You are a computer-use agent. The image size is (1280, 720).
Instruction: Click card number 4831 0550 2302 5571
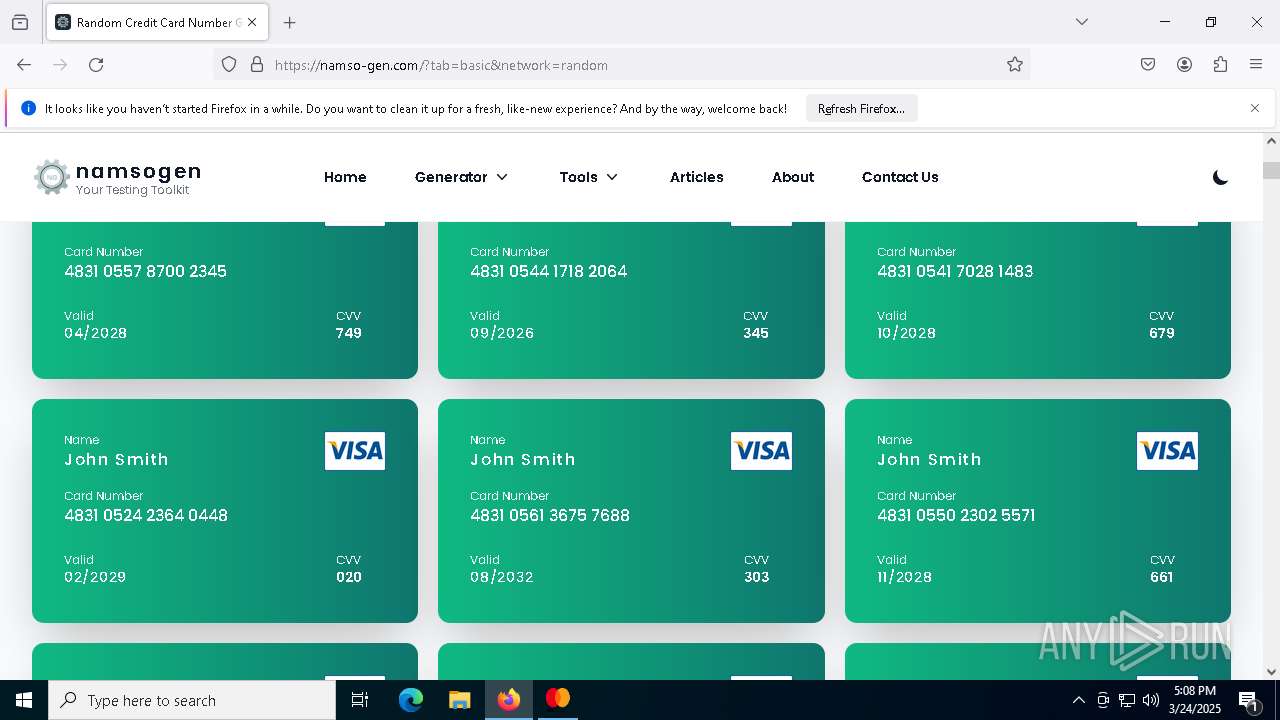pos(956,515)
